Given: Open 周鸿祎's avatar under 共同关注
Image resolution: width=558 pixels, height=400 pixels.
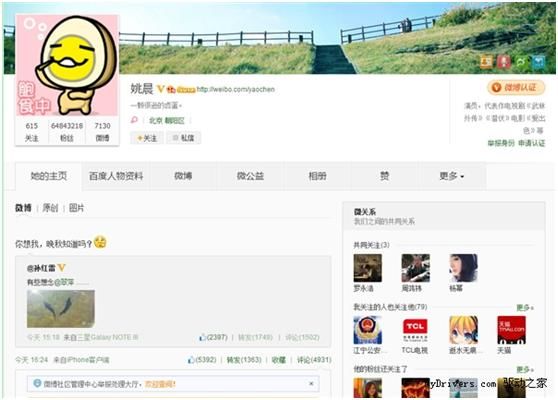Looking at the screenshot, I should click(415, 268).
